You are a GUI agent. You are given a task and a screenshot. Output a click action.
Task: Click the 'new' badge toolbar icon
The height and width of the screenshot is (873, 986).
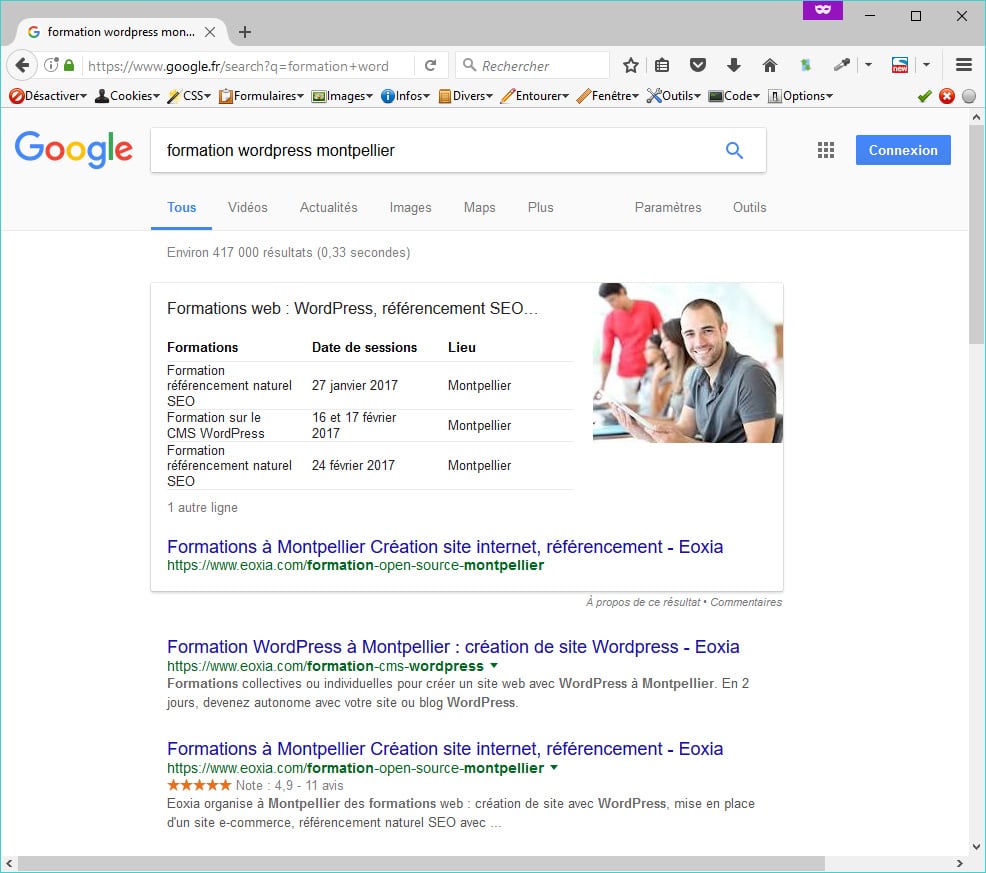[x=900, y=65]
